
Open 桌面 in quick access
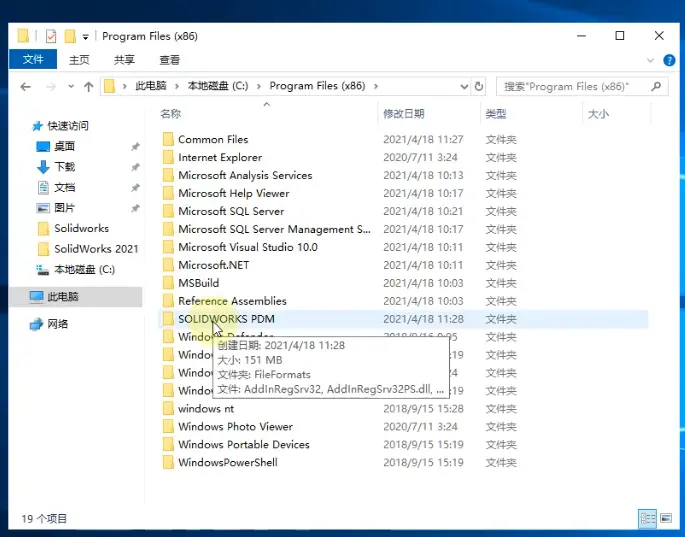coord(64,146)
